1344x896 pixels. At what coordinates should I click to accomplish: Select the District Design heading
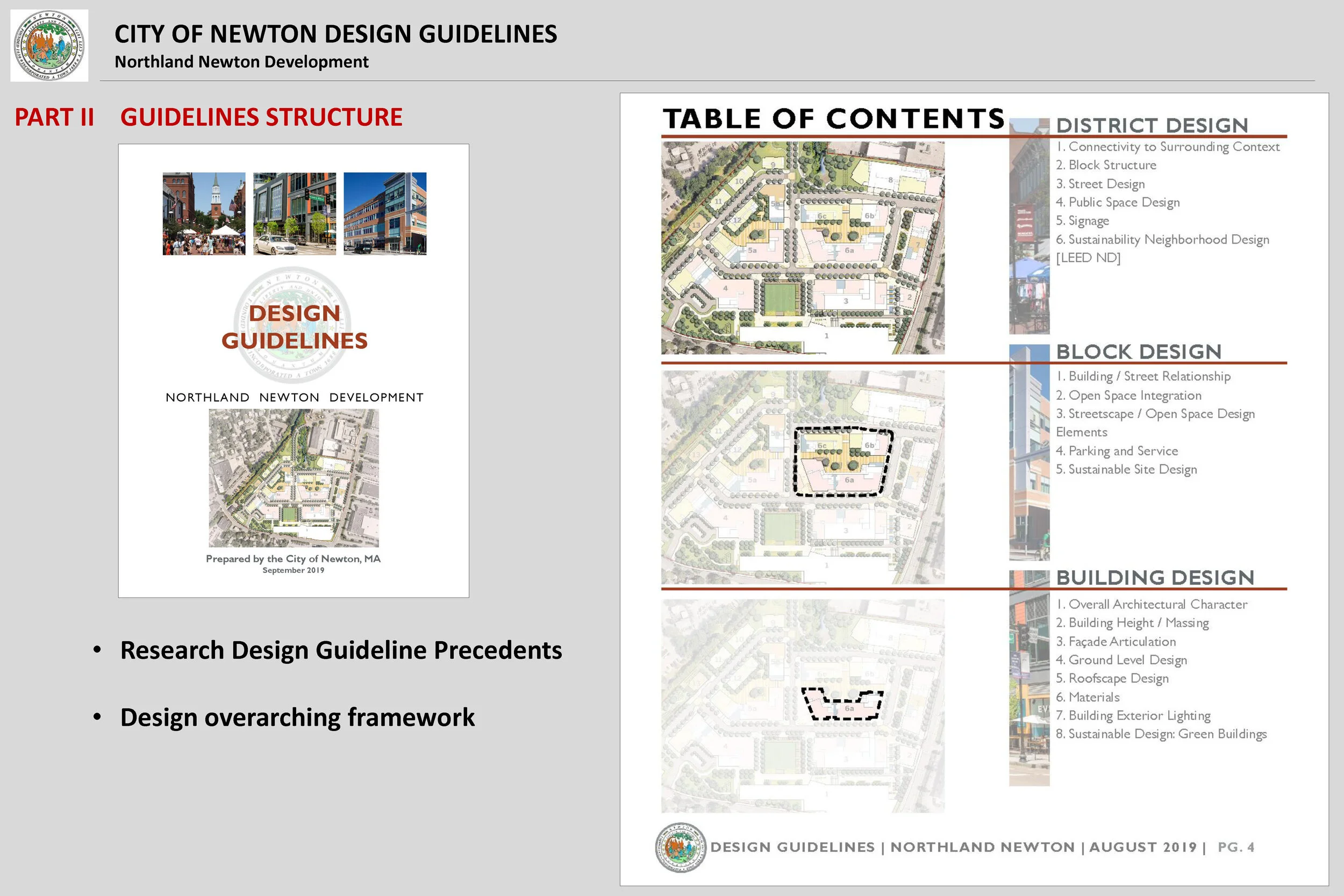(x=1152, y=126)
